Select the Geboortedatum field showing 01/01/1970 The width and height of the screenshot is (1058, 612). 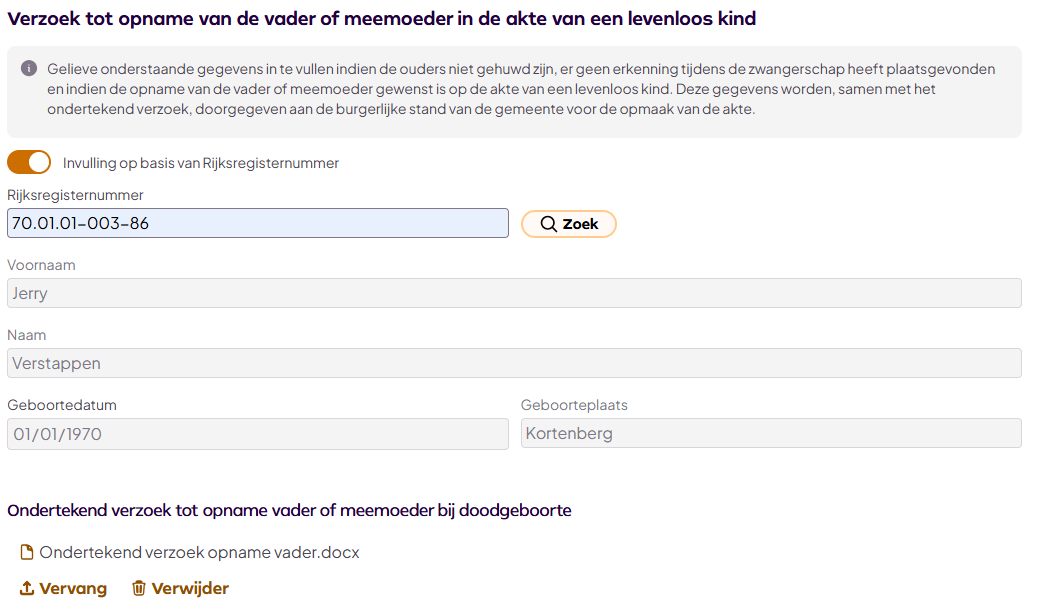[x=257, y=433]
